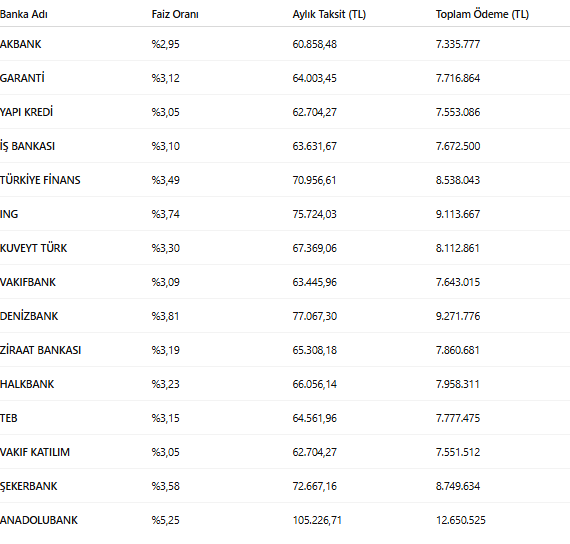Select KUVEYT TÜRK interest rate %3,30
The height and width of the screenshot is (544, 570).
pos(165,248)
